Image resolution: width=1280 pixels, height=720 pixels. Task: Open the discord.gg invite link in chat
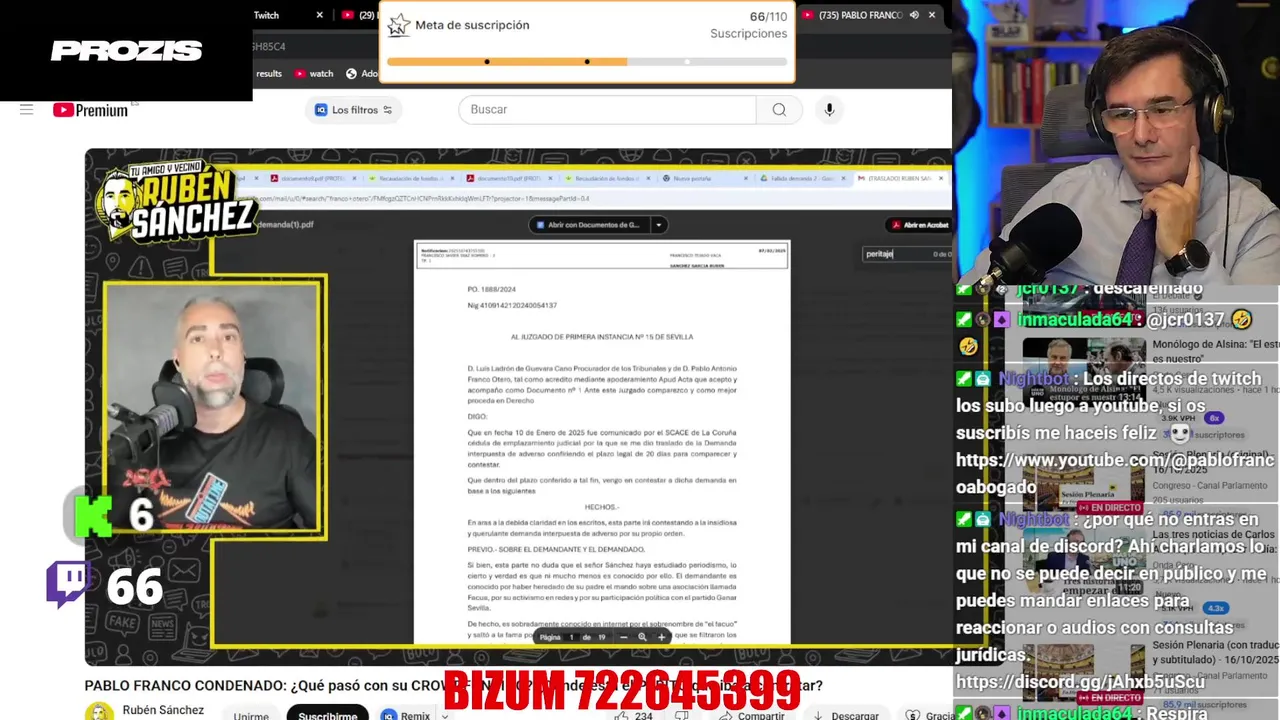coord(1080,682)
